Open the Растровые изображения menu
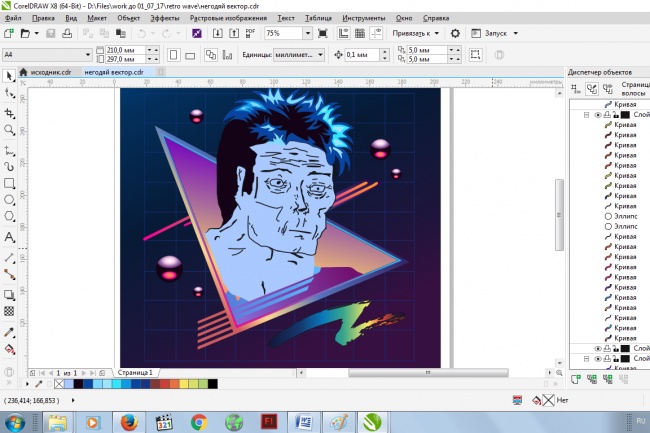This screenshot has width=650, height=433. click(228, 18)
